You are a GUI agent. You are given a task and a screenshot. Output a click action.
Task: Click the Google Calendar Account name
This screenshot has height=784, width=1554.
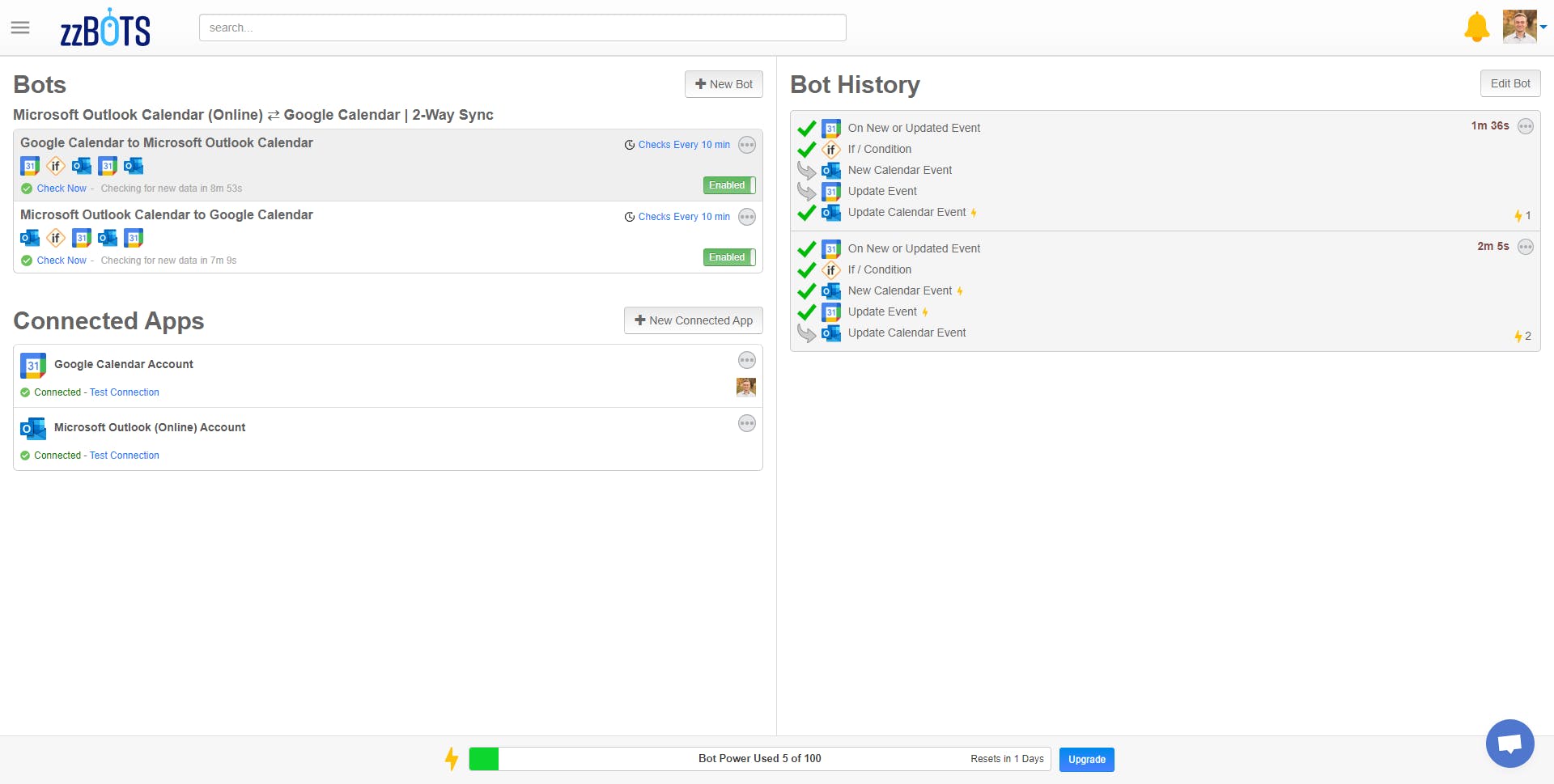pos(124,364)
